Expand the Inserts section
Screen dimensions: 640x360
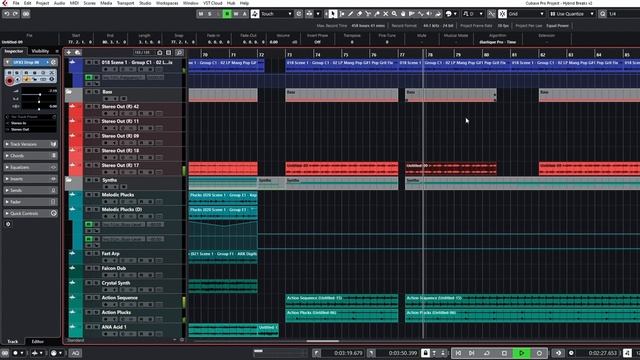coord(31,179)
